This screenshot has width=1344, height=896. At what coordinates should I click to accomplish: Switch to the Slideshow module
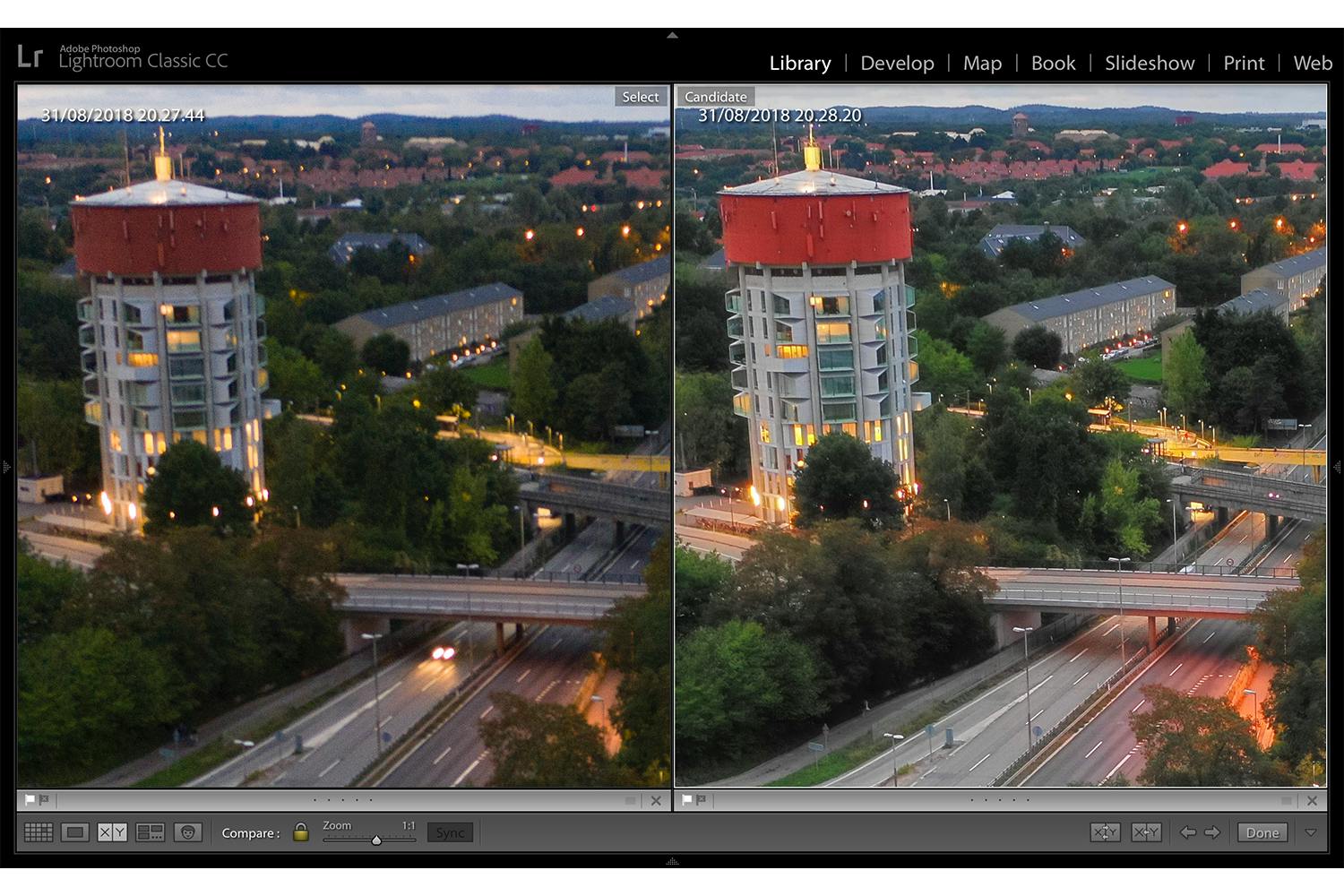(1150, 63)
